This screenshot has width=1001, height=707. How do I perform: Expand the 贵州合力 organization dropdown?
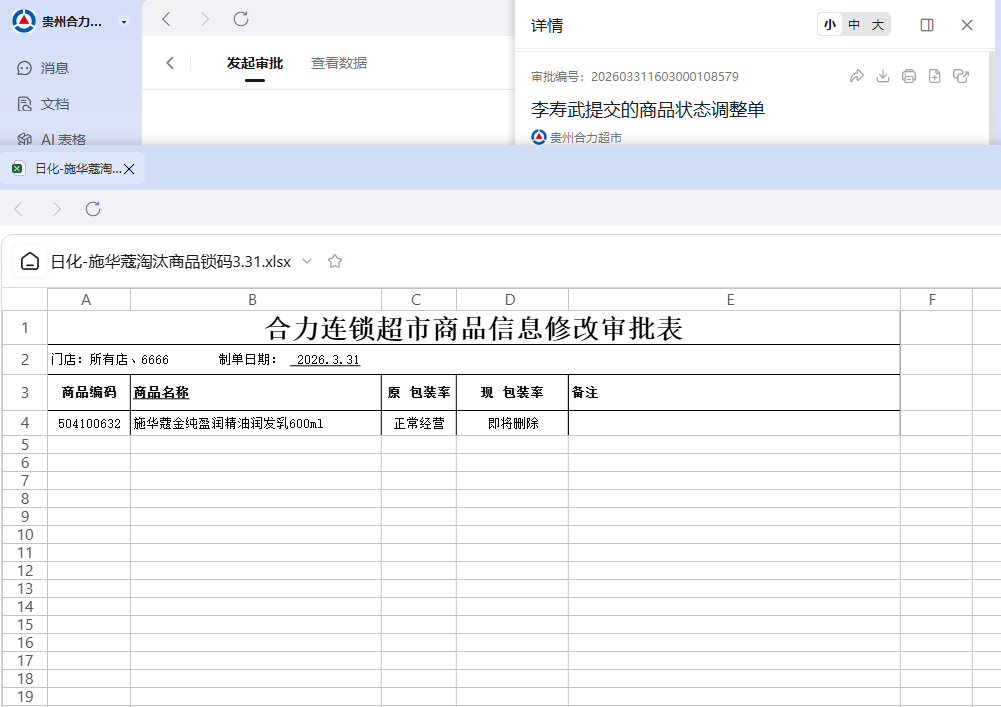click(124, 21)
